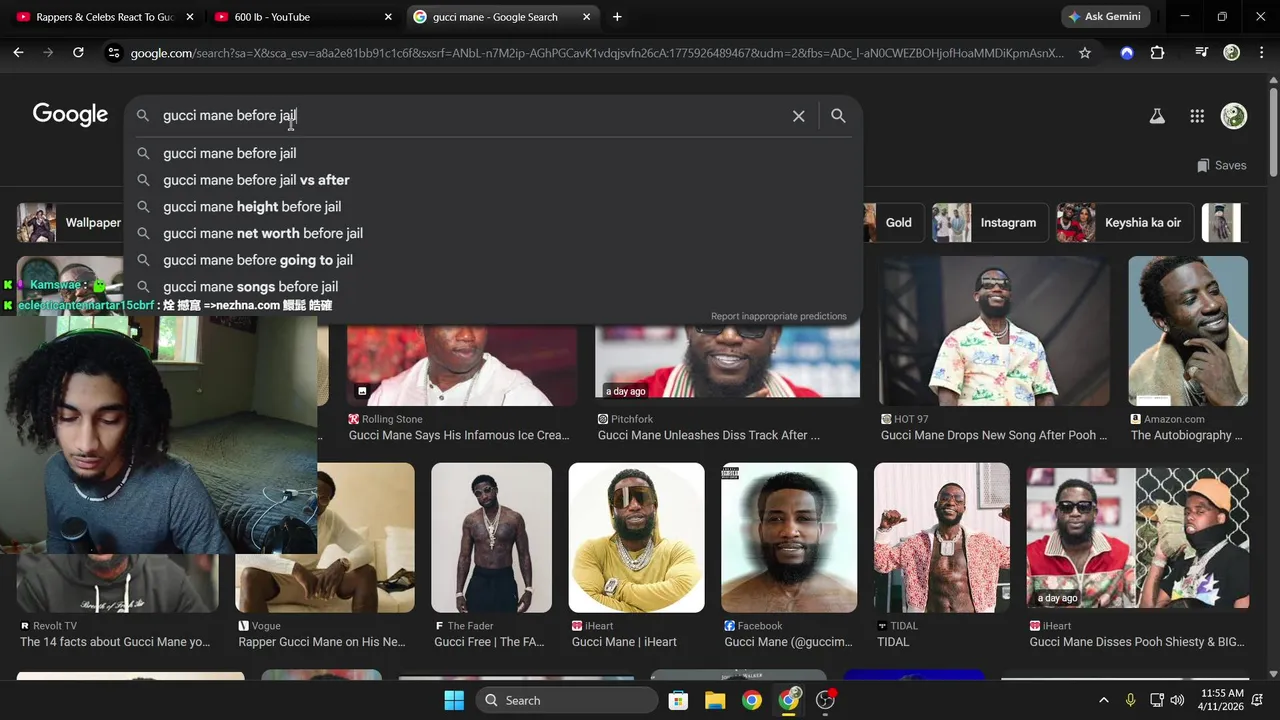Open the Pitchfork diss track image
1280x720 pixels.
click(727, 362)
